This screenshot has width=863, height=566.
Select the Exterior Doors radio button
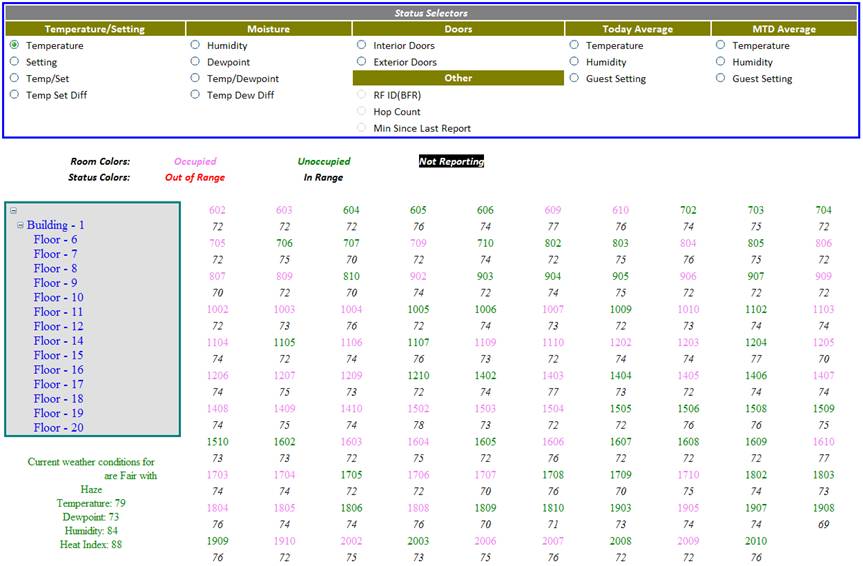(x=361, y=61)
